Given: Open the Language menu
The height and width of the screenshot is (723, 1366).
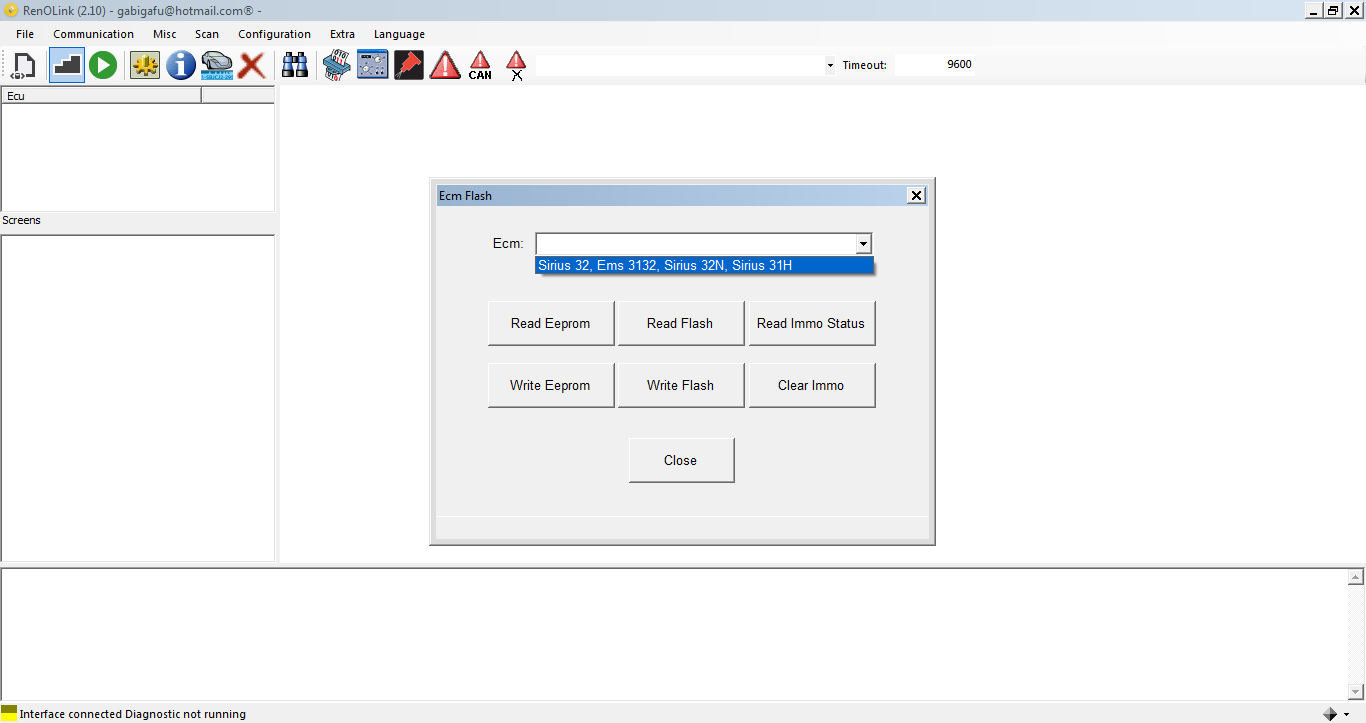Looking at the screenshot, I should tap(399, 34).
